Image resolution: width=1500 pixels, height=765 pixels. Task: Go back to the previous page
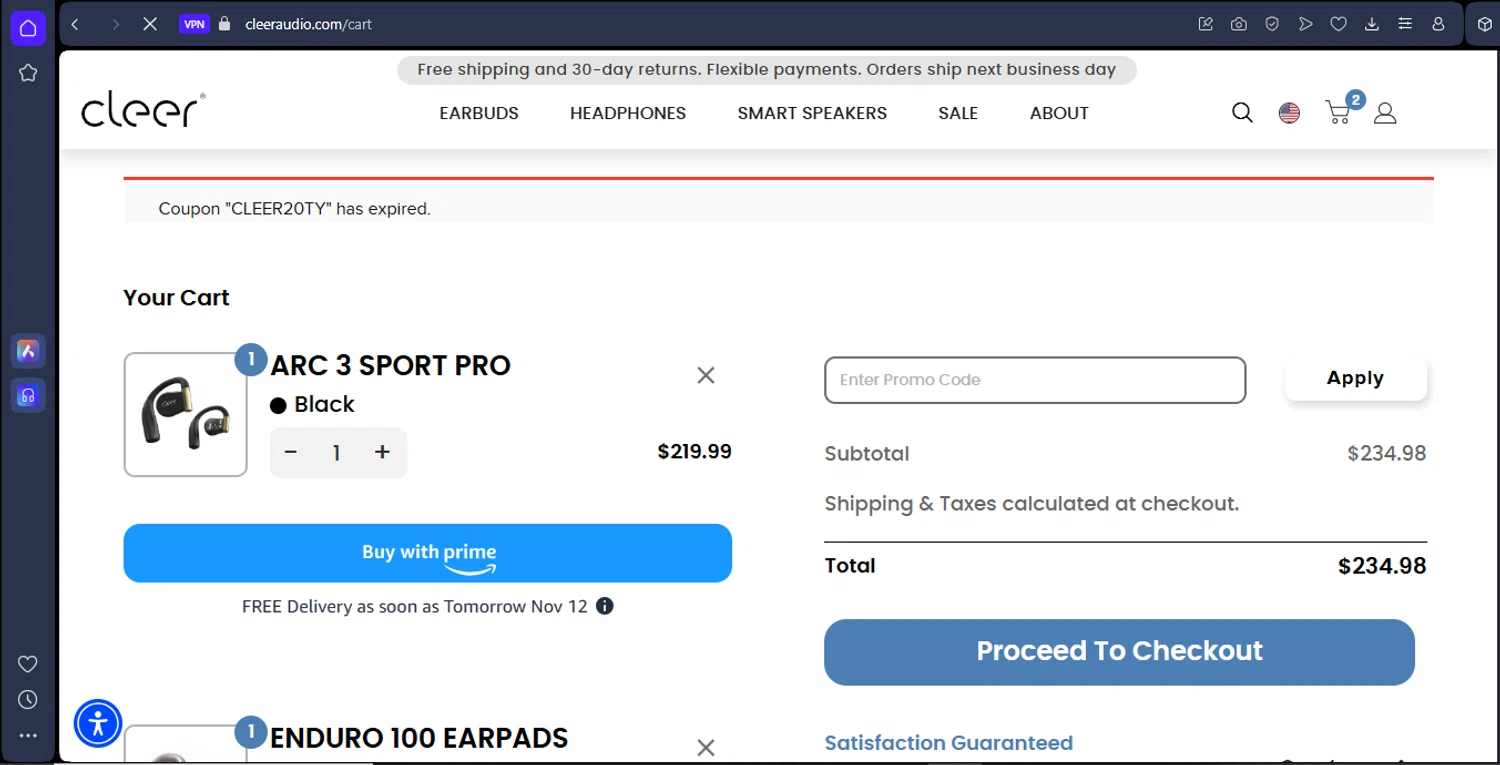75,24
